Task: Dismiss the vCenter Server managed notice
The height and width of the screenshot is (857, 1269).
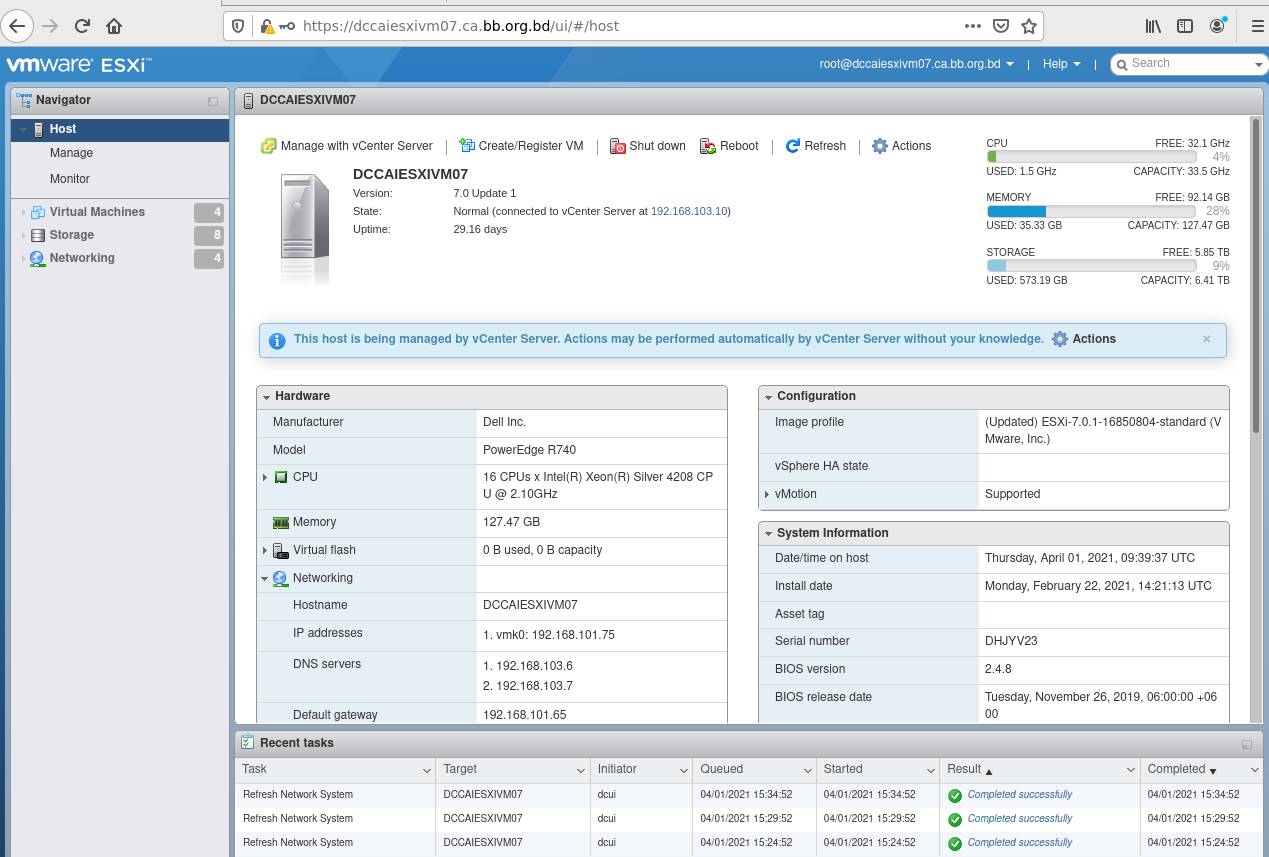Action: [1206, 339]
